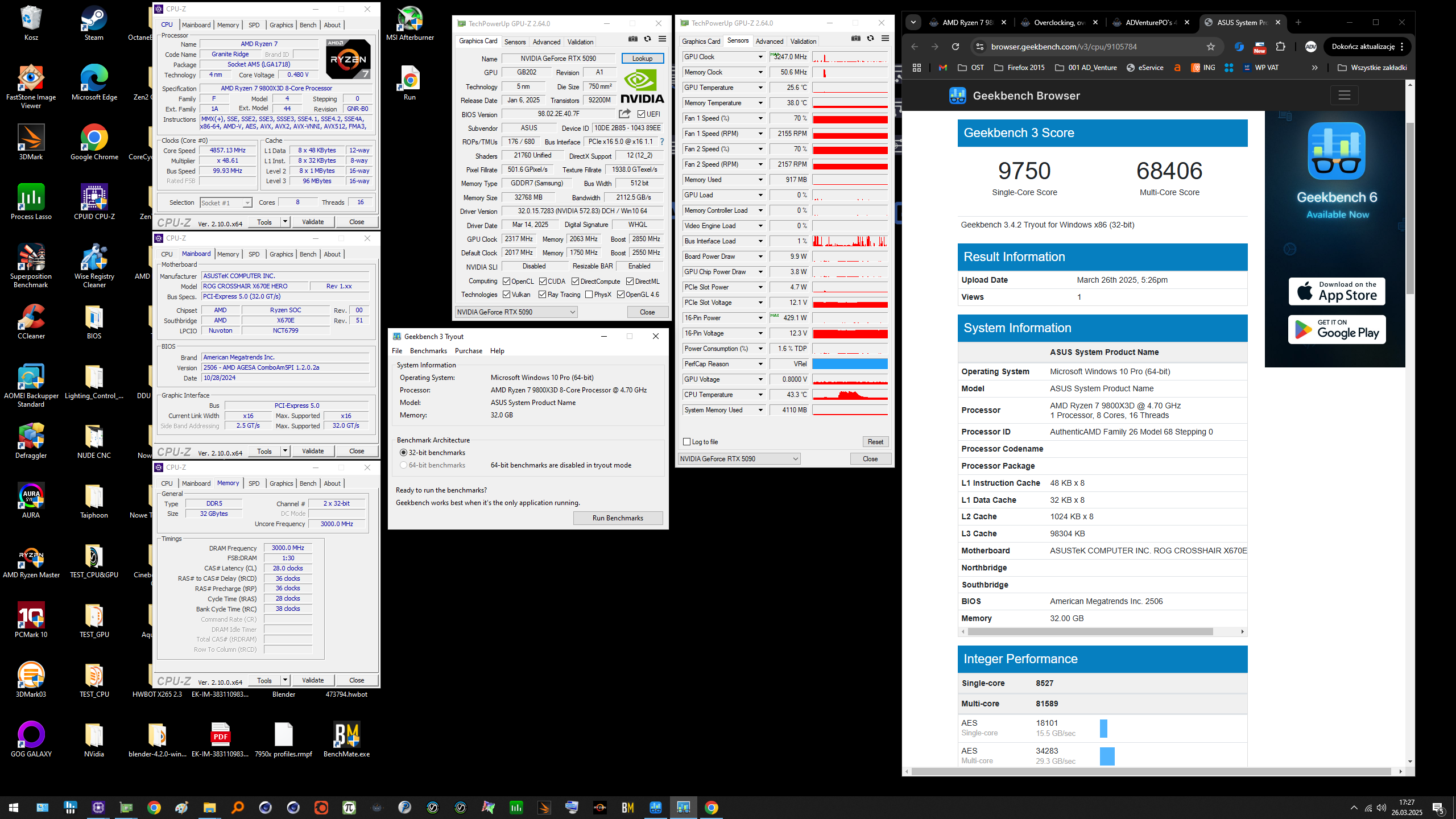This screenshot has height=819, width=1456.
Task: Click the refresh icon in GPU-Z Sensors window
Action: coord(870,38)
